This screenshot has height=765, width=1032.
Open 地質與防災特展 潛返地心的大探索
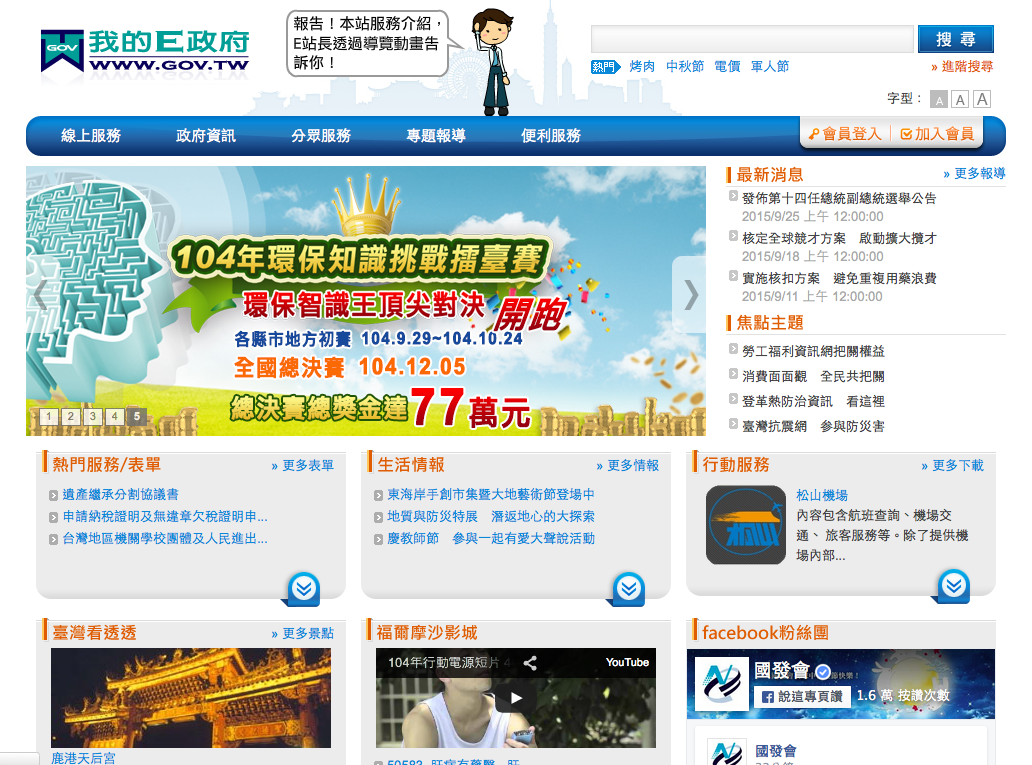tap(491, 517)
